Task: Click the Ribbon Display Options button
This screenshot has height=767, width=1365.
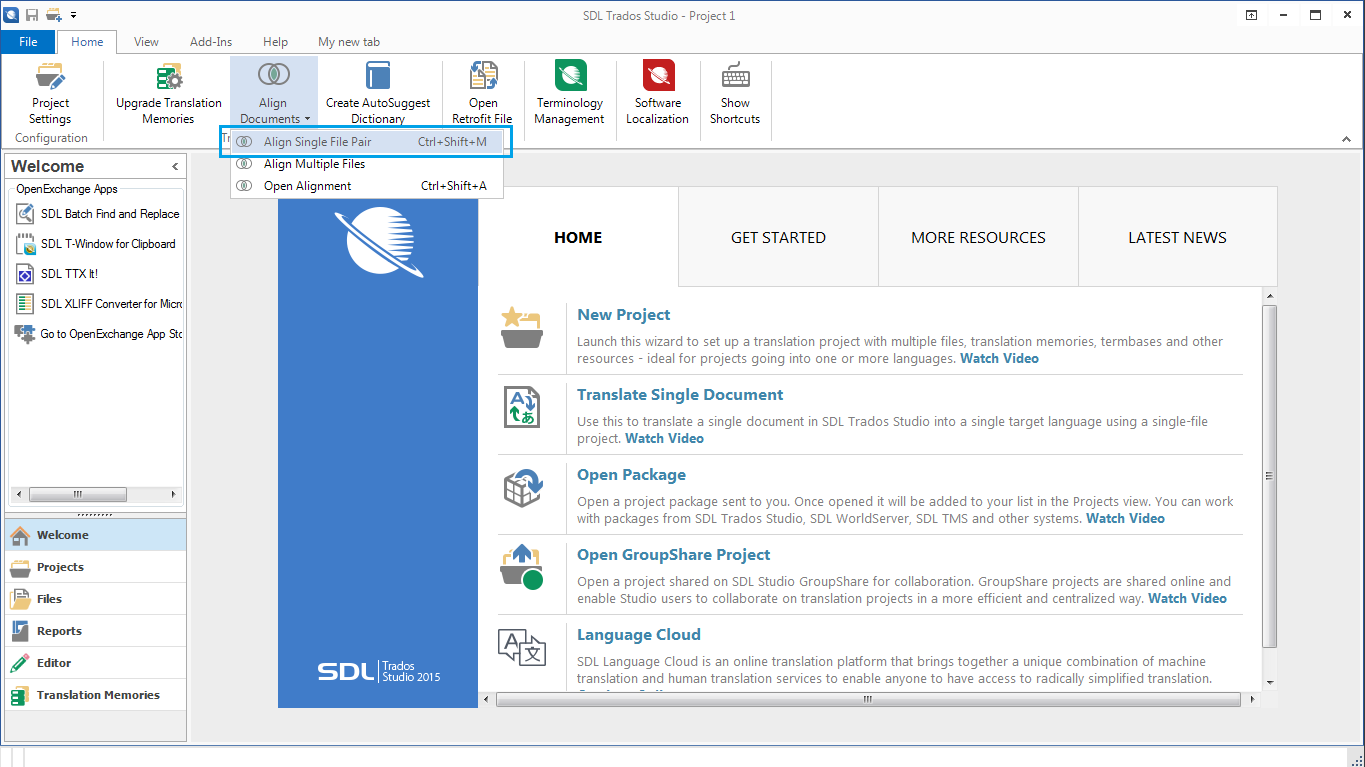Action: 1251,15
